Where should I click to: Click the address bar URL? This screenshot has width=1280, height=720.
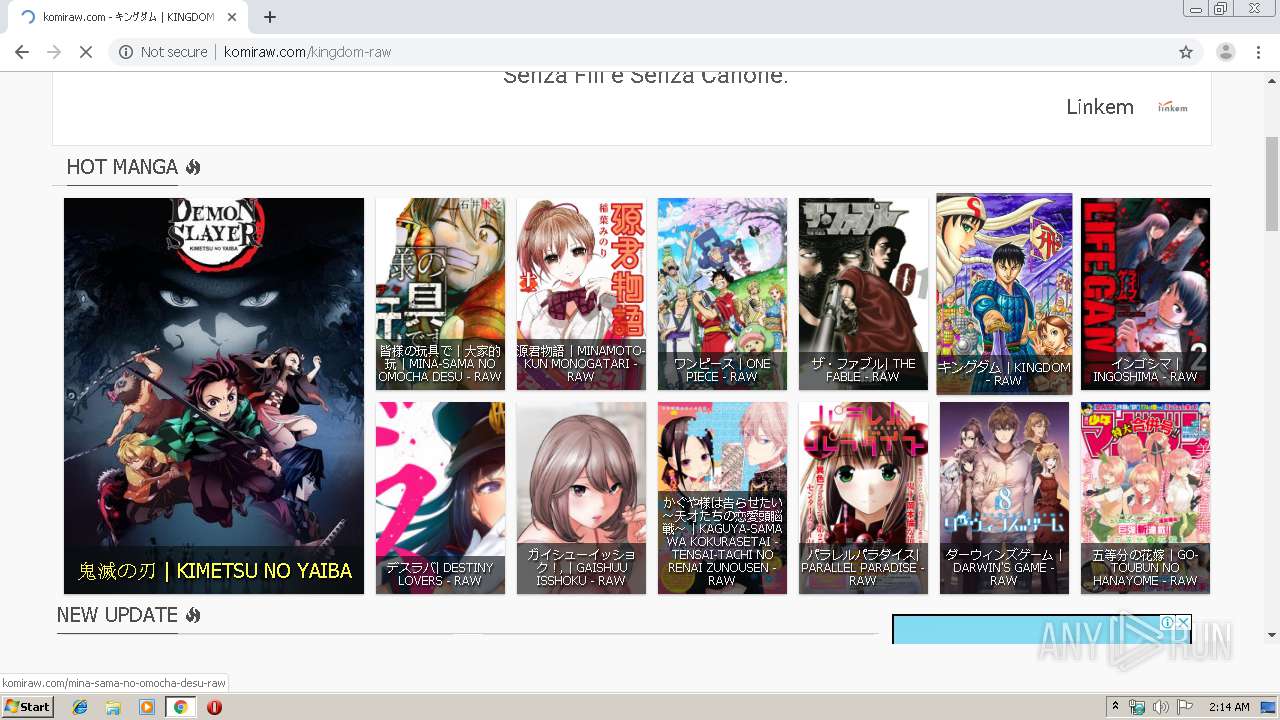(x=307, y=52)
